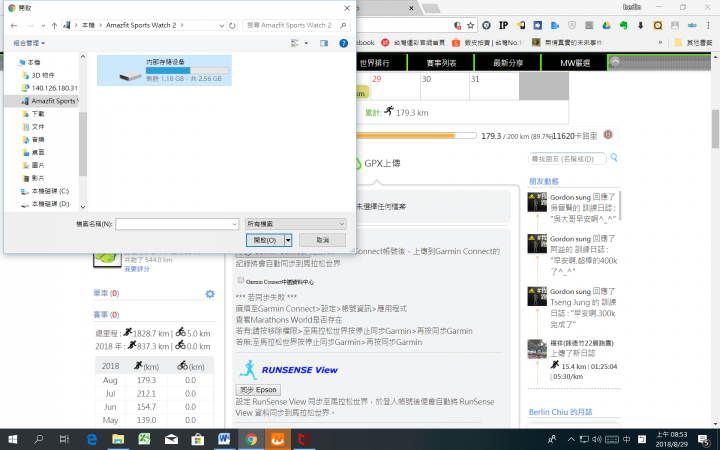720x450 pixels.
Task: Toggle the preview pane in file dialog
Action: 324,43
